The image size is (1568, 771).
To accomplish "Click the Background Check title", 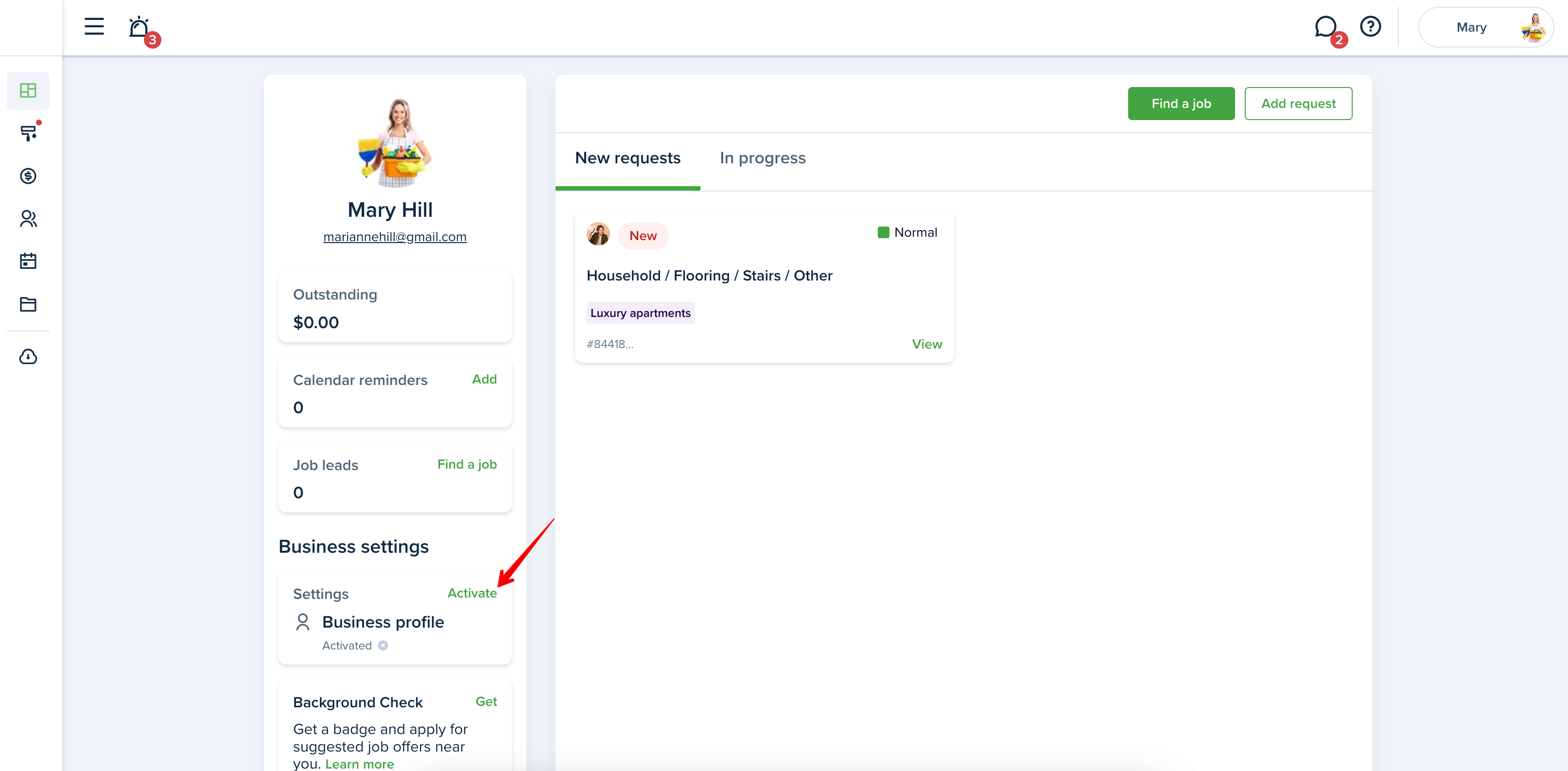I will tap(357, 702).
